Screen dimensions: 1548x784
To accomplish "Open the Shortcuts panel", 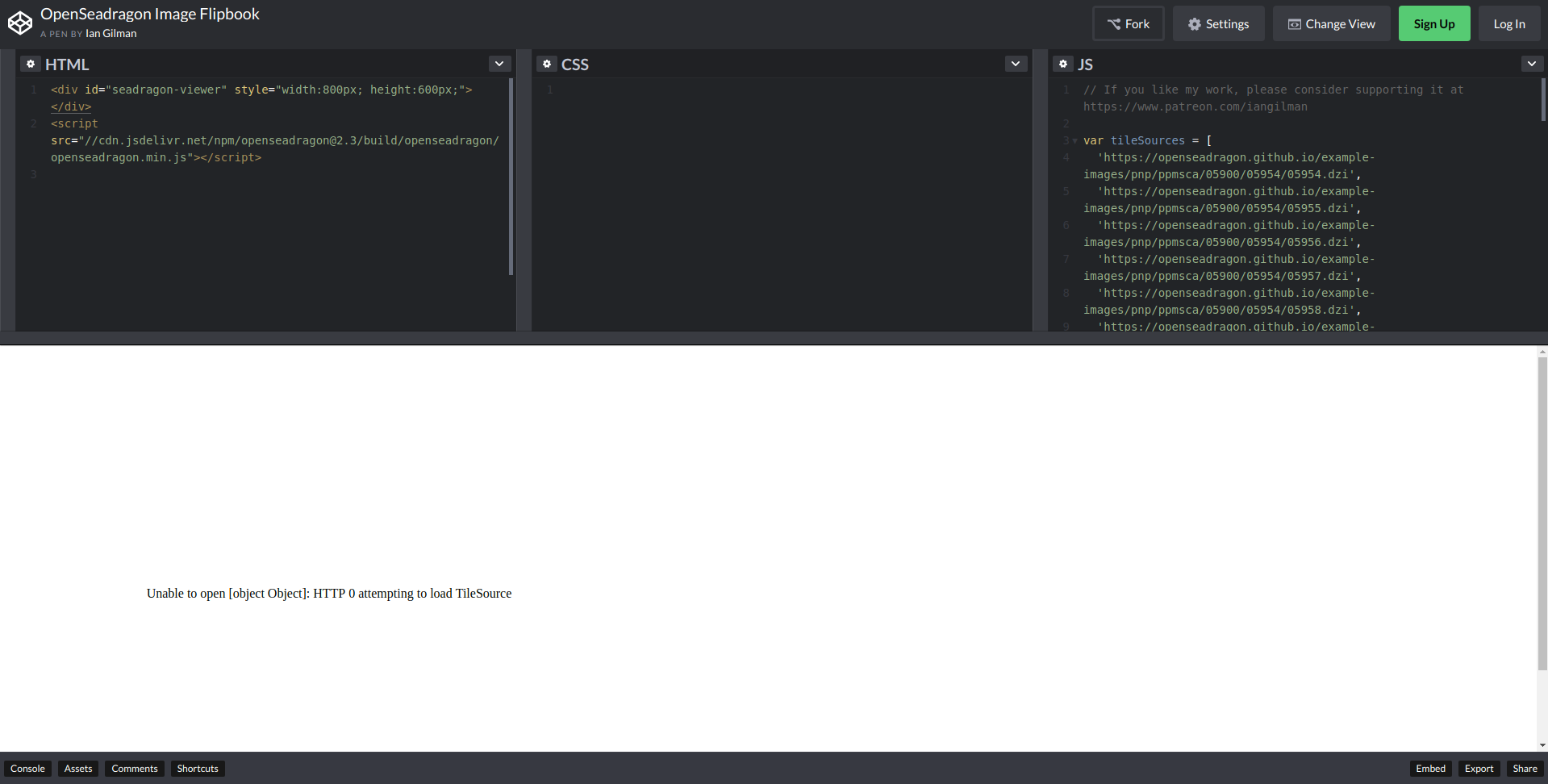I will 197,768.
